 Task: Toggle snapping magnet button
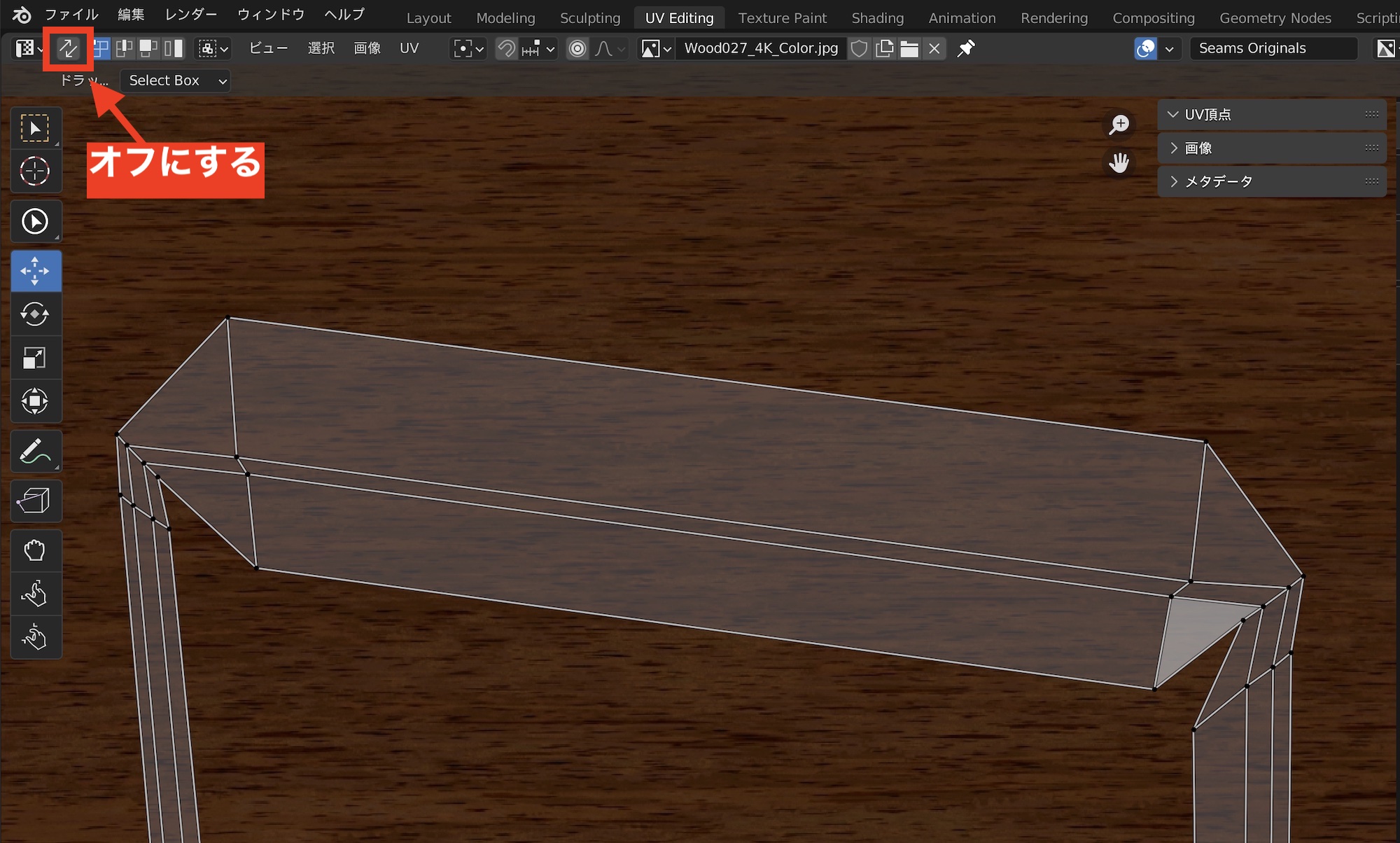pos(506,48)
